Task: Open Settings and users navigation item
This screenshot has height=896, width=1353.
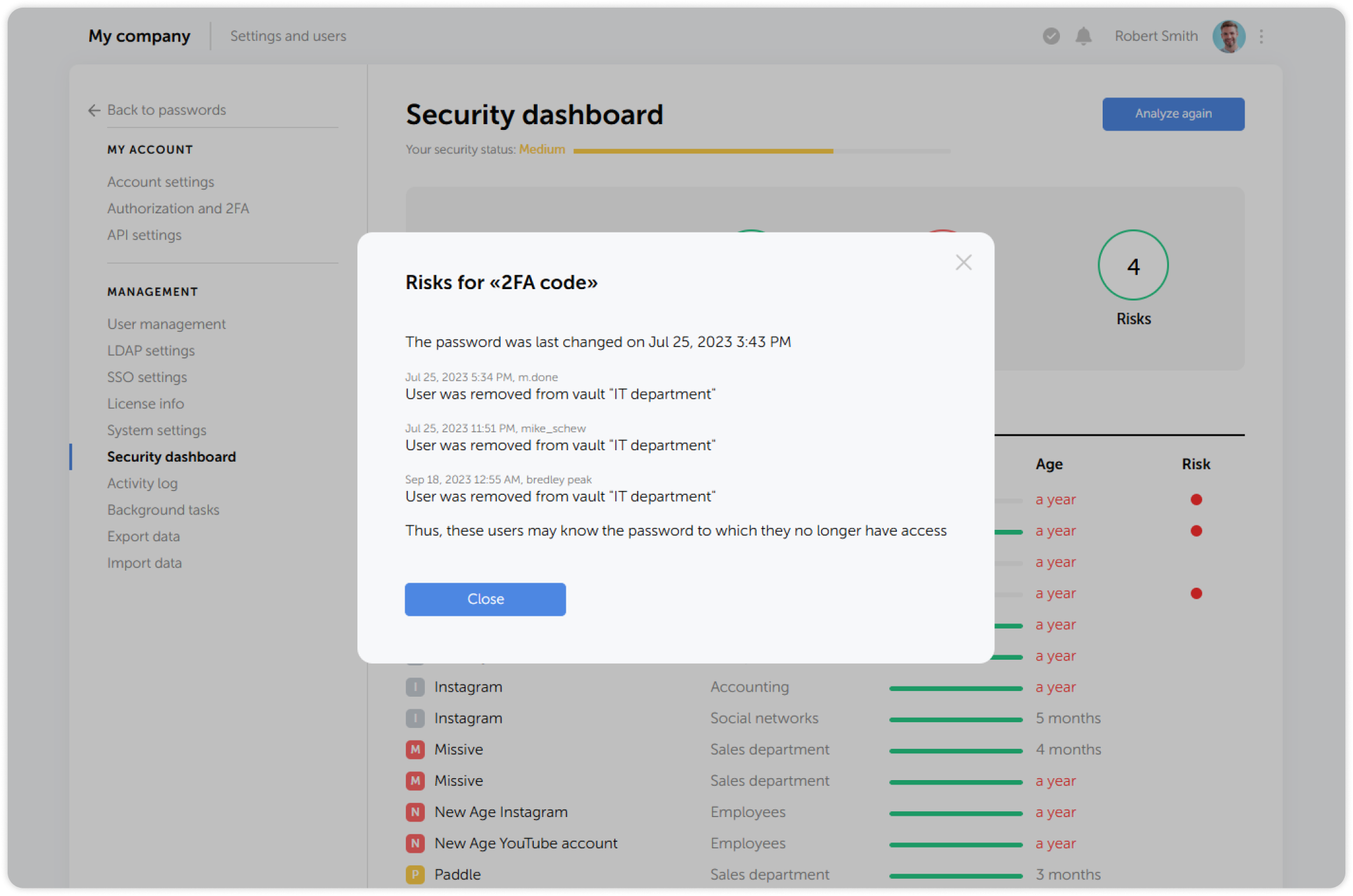Action: [x=288, y=36]
